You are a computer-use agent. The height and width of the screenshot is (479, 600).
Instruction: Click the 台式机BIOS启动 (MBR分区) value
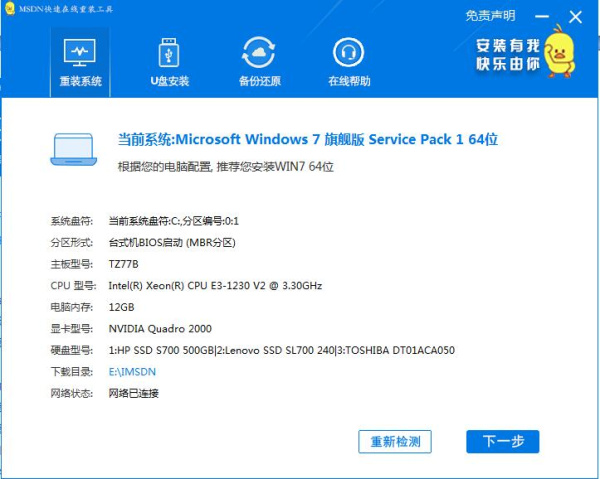click(172, 243)
